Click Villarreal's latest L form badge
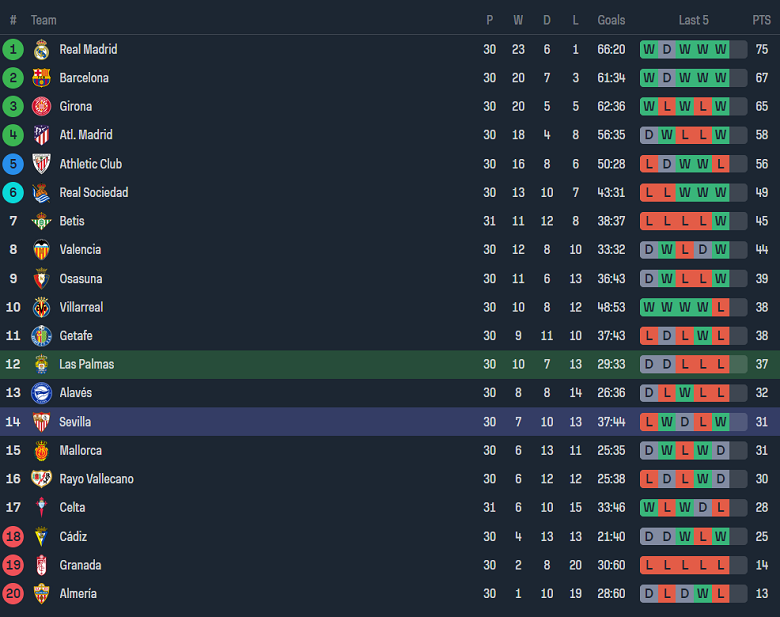780x617 pixels. coord(720,308)
